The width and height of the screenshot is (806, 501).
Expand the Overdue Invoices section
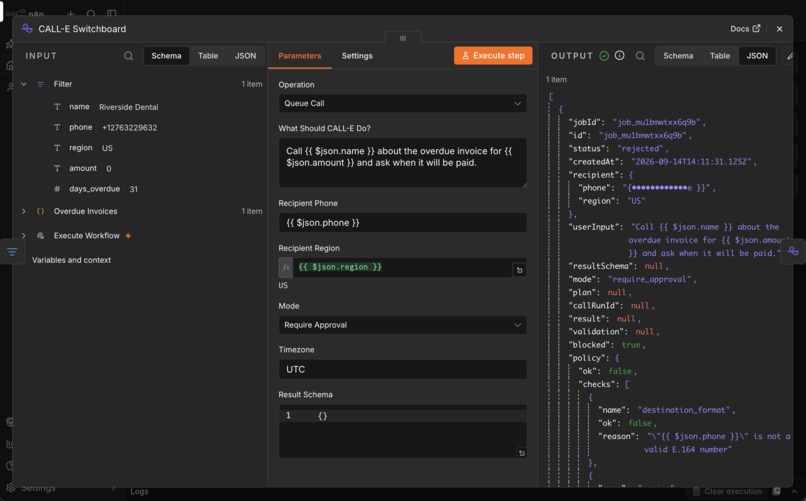(24, 211)
